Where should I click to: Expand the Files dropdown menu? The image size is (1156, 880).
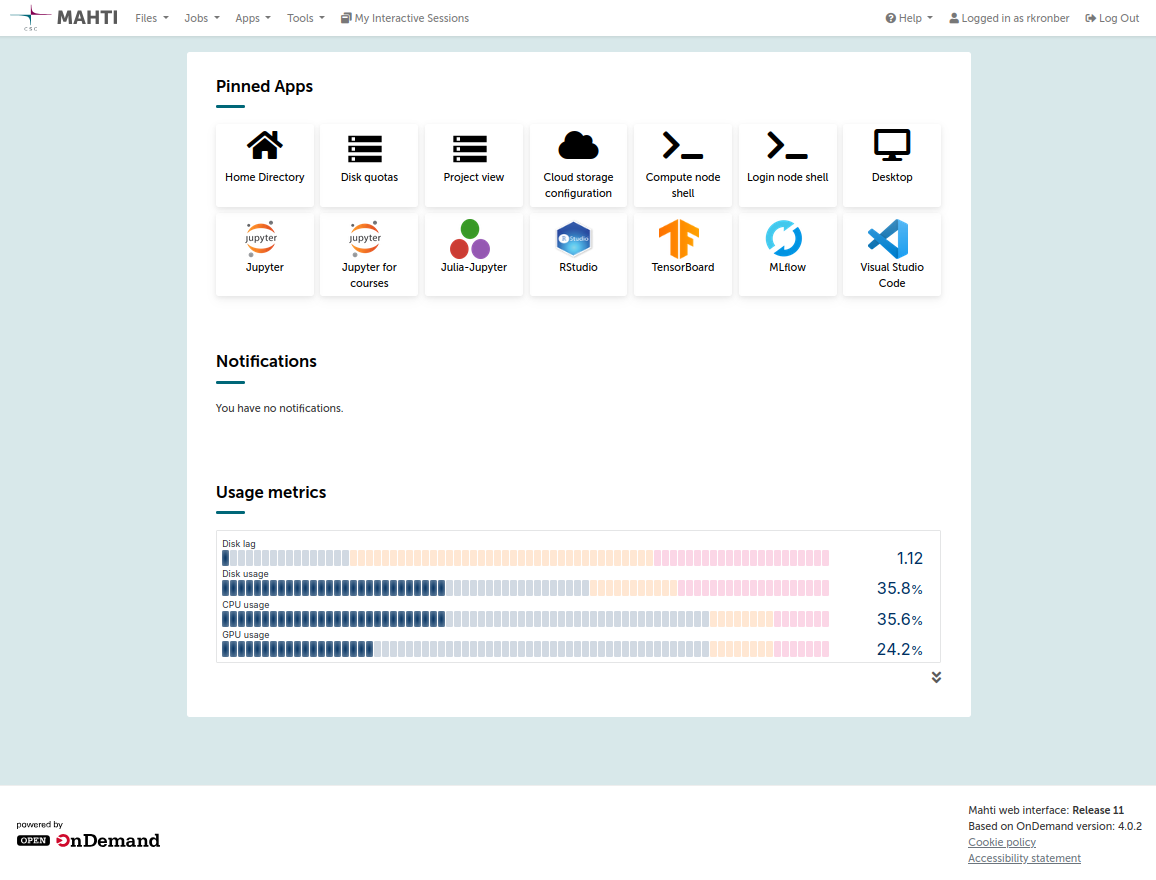tap(152, 18)
